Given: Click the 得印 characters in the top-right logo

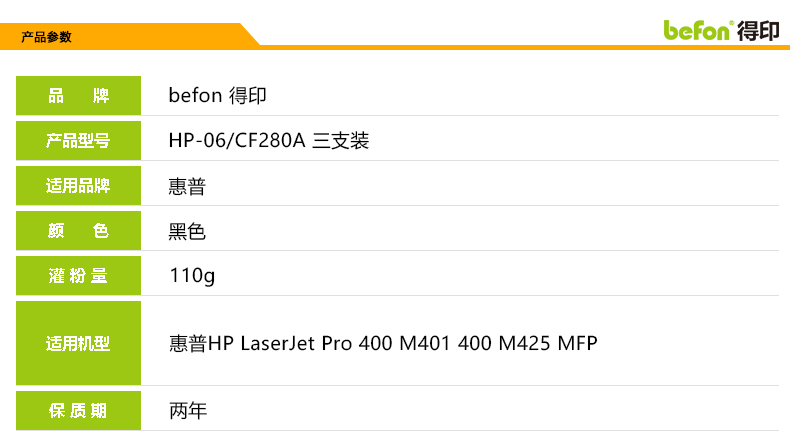Looking at the screenshot, I should (759, 29).
